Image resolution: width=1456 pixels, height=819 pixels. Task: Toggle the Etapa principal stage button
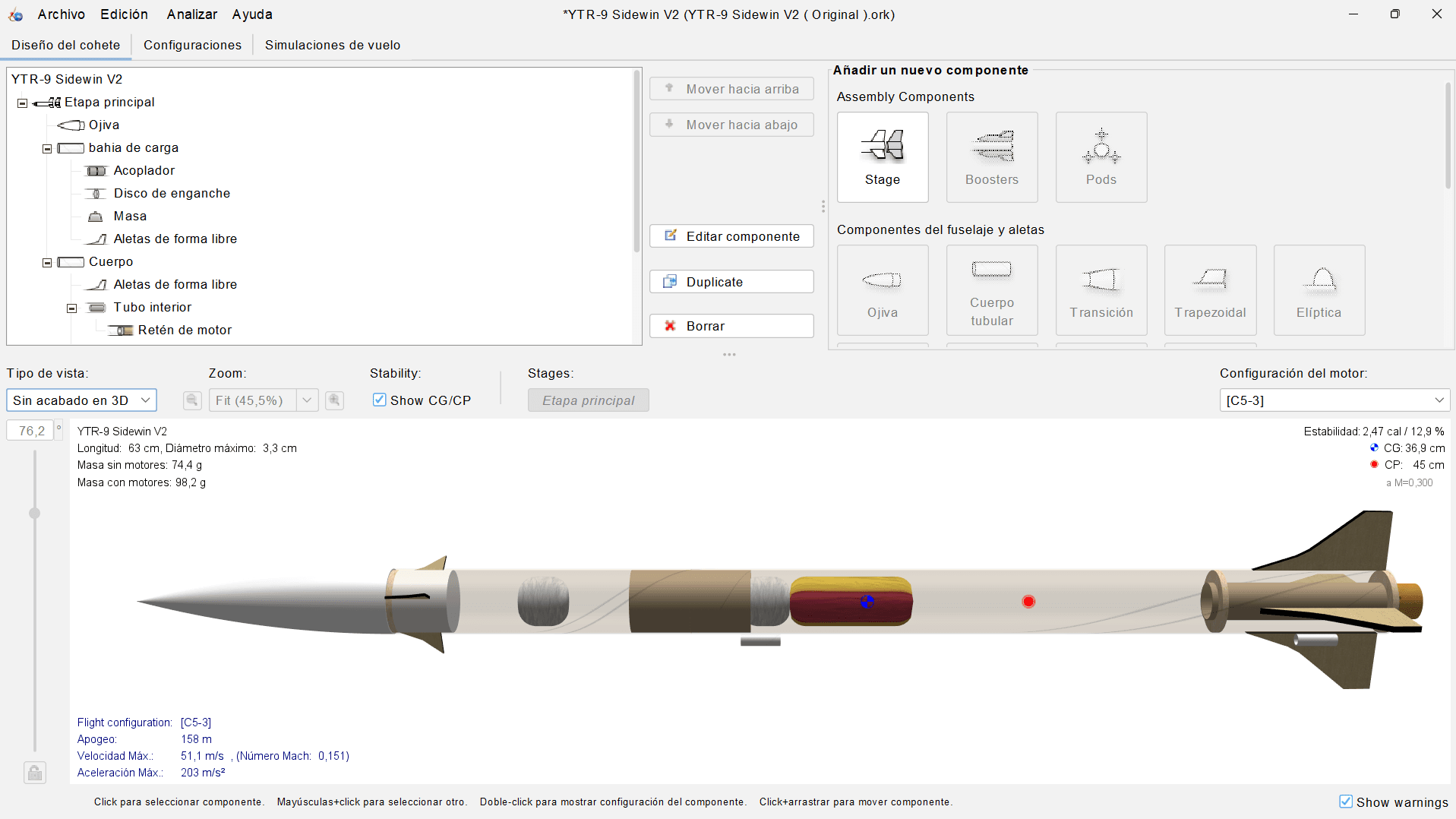(x=589, y=400)
